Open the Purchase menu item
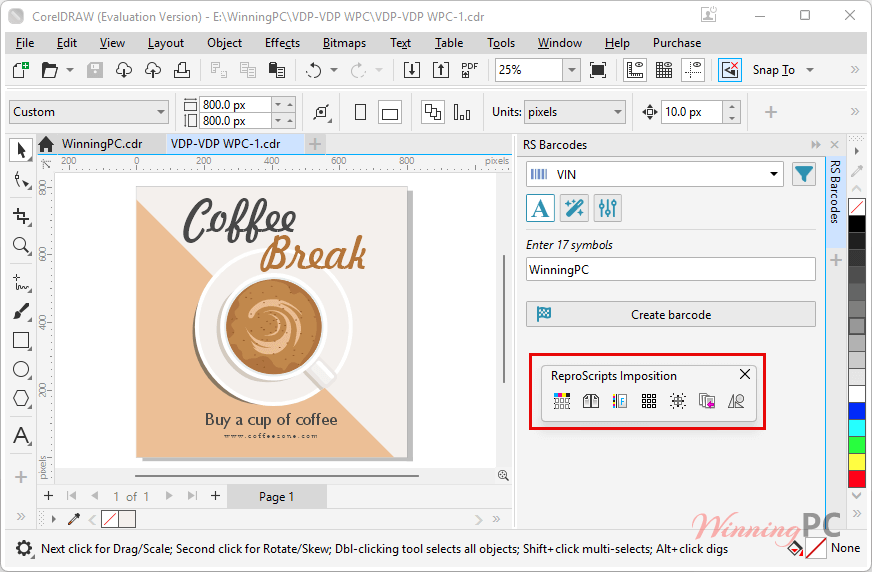872x572 pixels. [x=677, y=43]
